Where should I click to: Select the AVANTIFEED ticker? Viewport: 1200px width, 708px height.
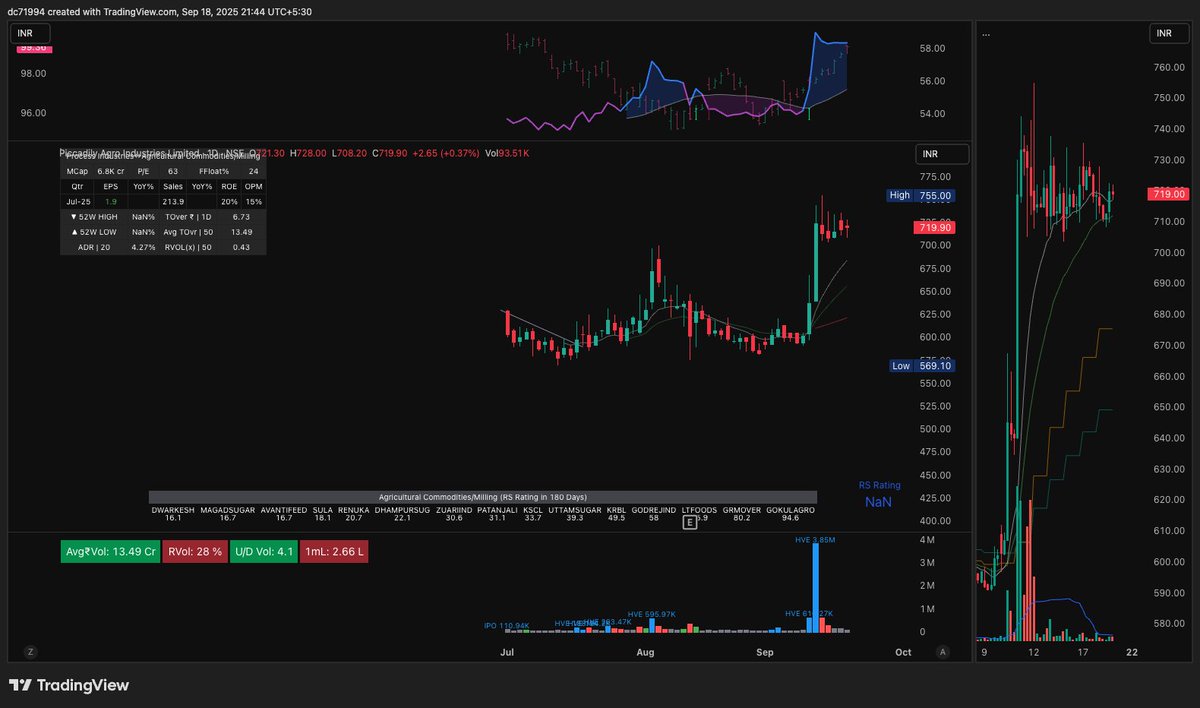click(283, 510)
